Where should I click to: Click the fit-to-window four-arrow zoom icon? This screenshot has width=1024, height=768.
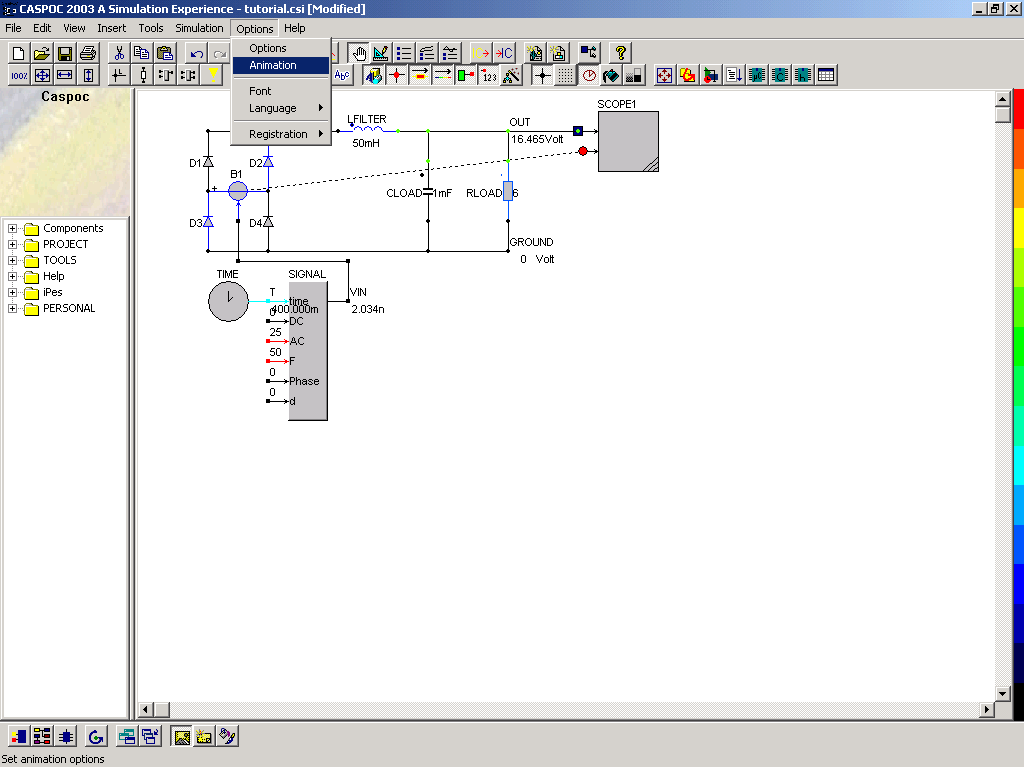coord(42,76)
